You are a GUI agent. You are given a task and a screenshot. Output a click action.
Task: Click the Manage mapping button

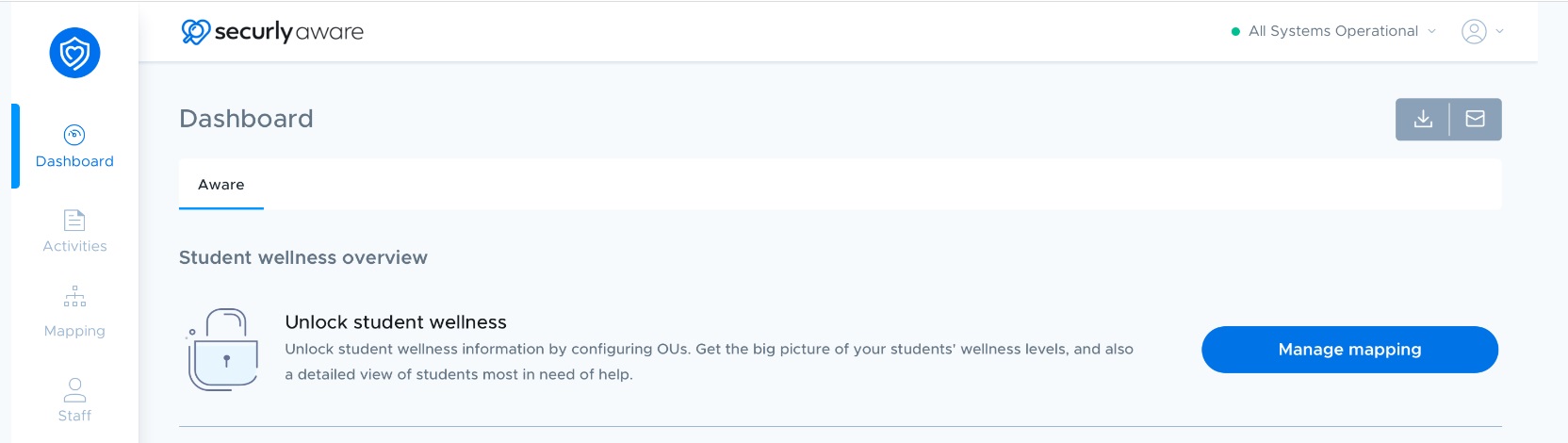(x=1349, y=350)
